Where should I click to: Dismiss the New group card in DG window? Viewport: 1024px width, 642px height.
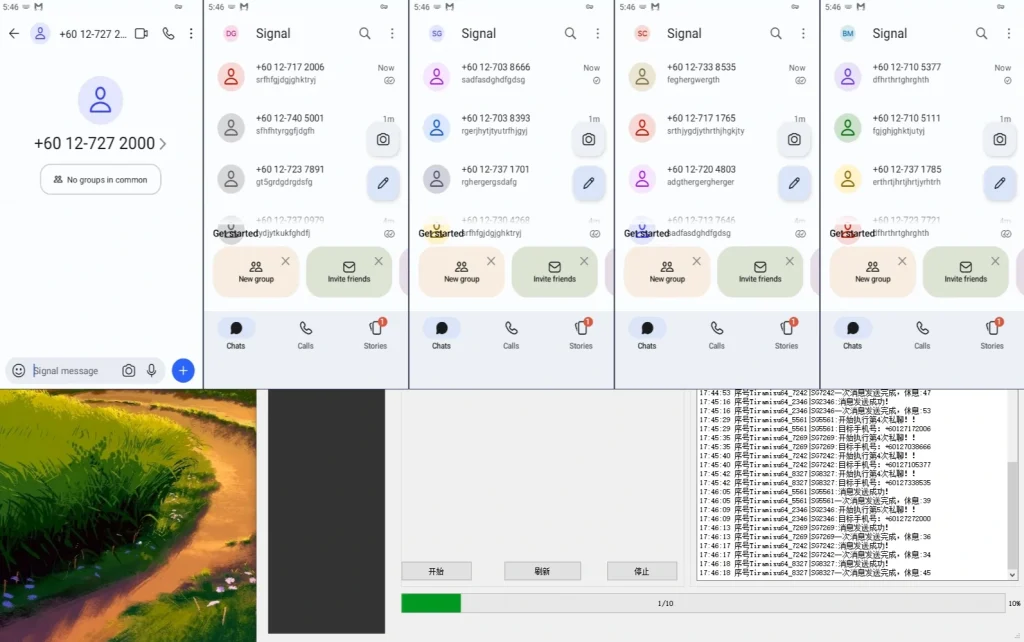[285, 261]
